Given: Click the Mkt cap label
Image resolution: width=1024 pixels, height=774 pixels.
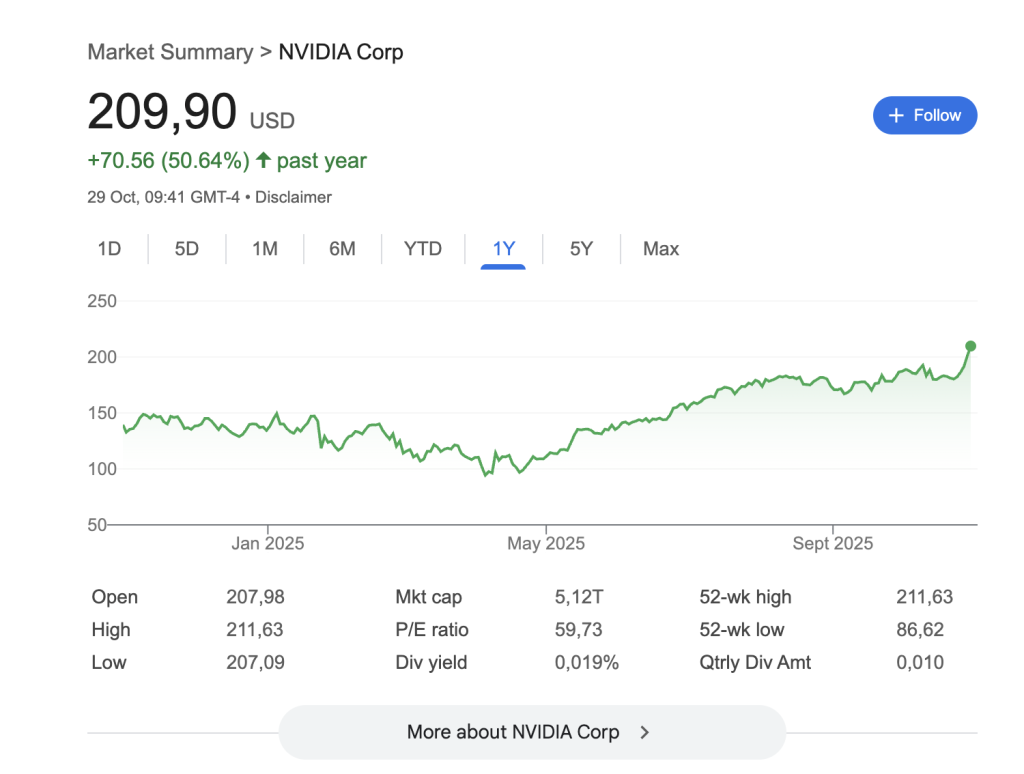Looking at the screenshot, I should pos(429,597).
